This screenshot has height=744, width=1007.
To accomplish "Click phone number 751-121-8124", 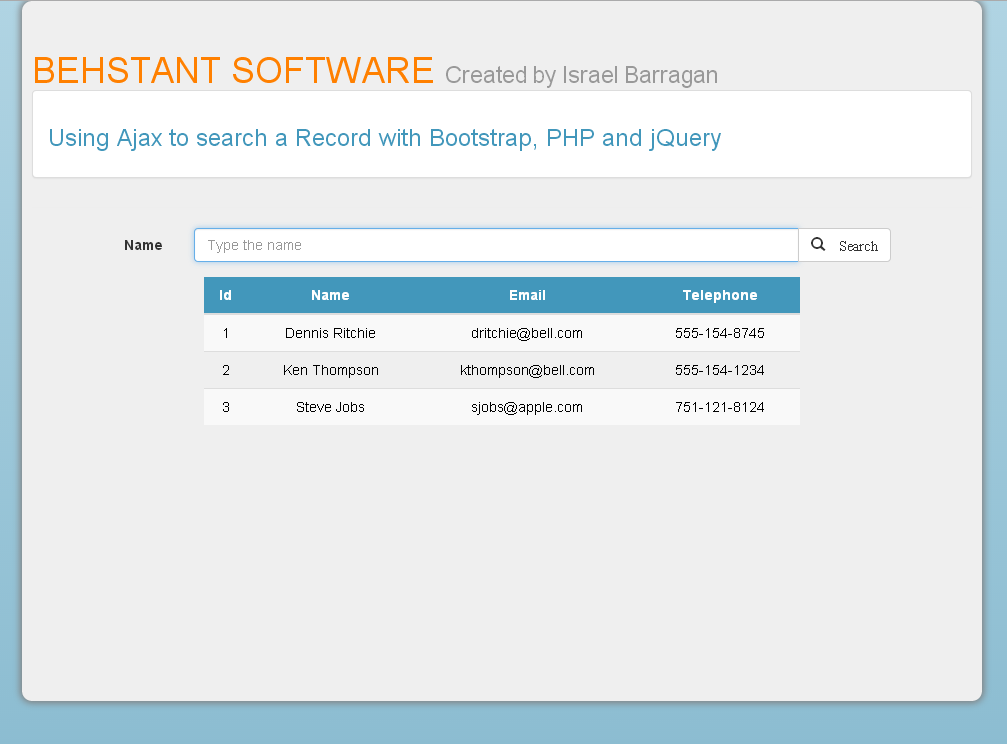I will [x=720, y=407].
